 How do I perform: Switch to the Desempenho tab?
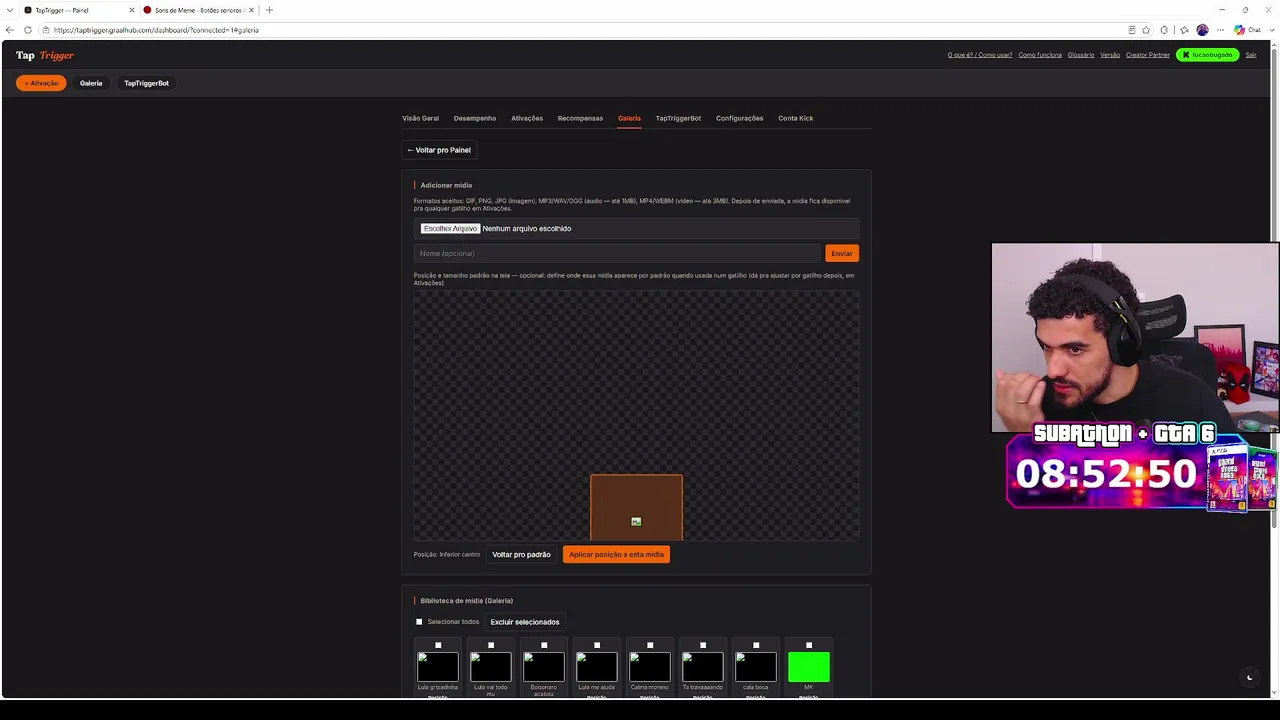point(475,118)
